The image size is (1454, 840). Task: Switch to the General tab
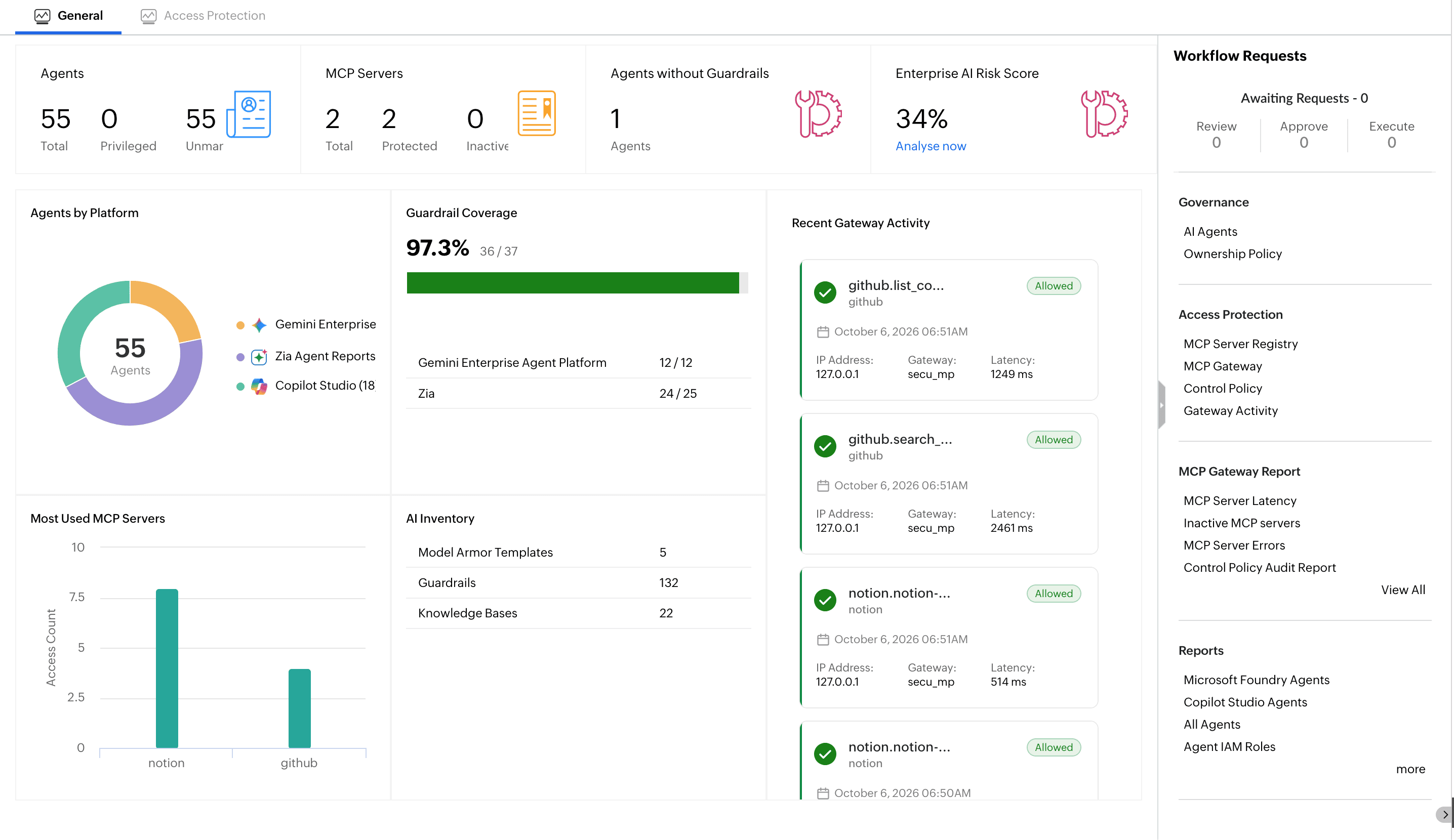pyautogui.click(x=68, y=16)
